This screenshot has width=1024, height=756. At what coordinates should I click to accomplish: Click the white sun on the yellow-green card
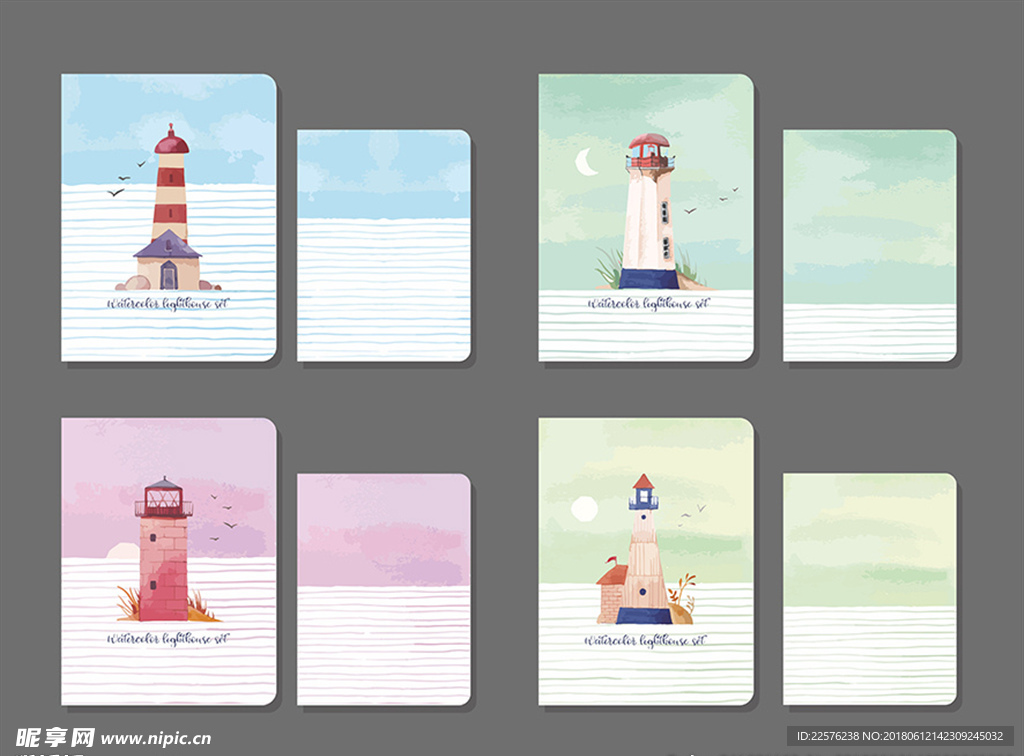pos(584,509)
